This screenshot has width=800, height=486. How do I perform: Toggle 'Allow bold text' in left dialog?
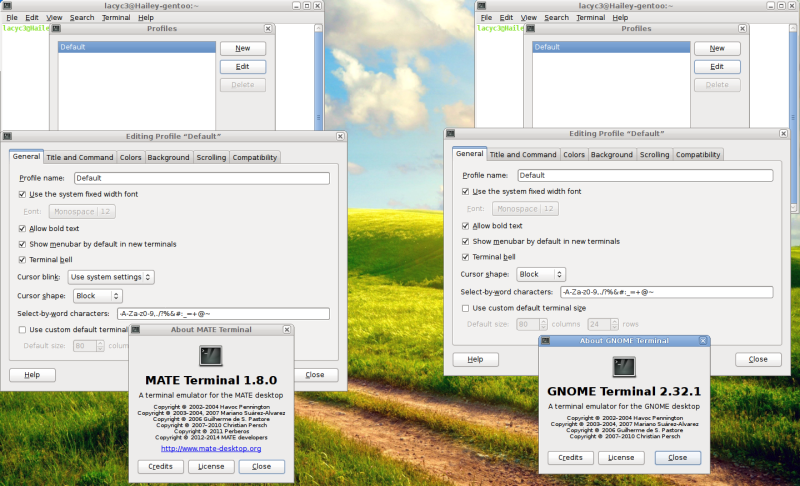[x=22, y=228]
